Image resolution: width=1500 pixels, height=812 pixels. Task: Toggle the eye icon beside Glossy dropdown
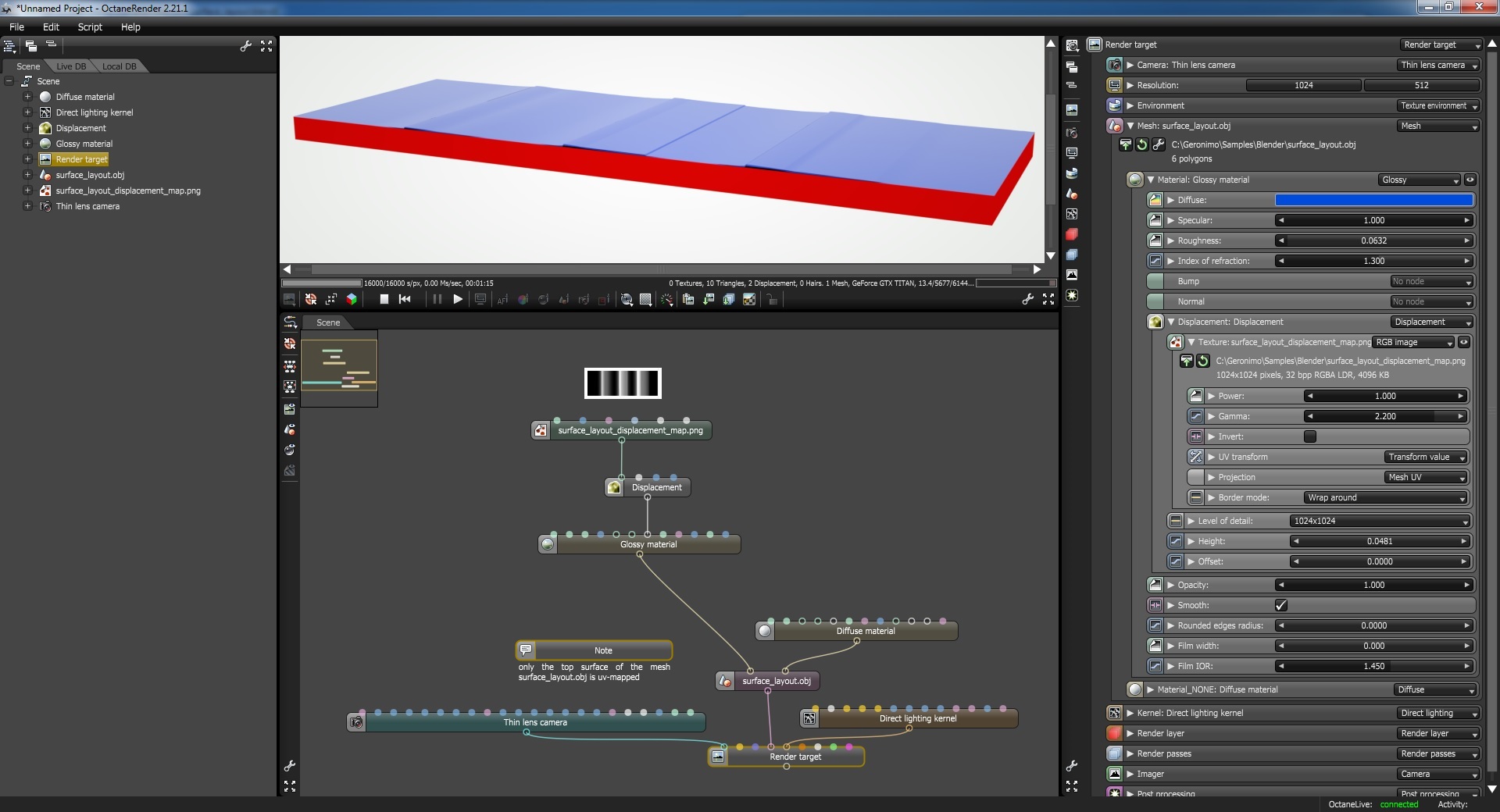tap(1470, 180)
